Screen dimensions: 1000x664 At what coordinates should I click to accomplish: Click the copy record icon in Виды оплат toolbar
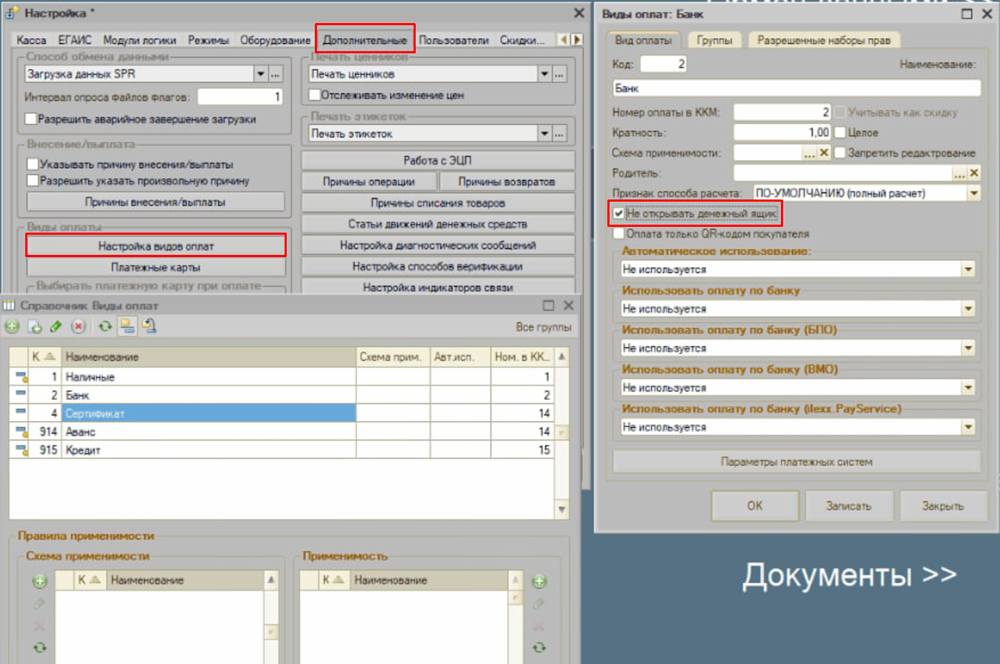[34, 326]
